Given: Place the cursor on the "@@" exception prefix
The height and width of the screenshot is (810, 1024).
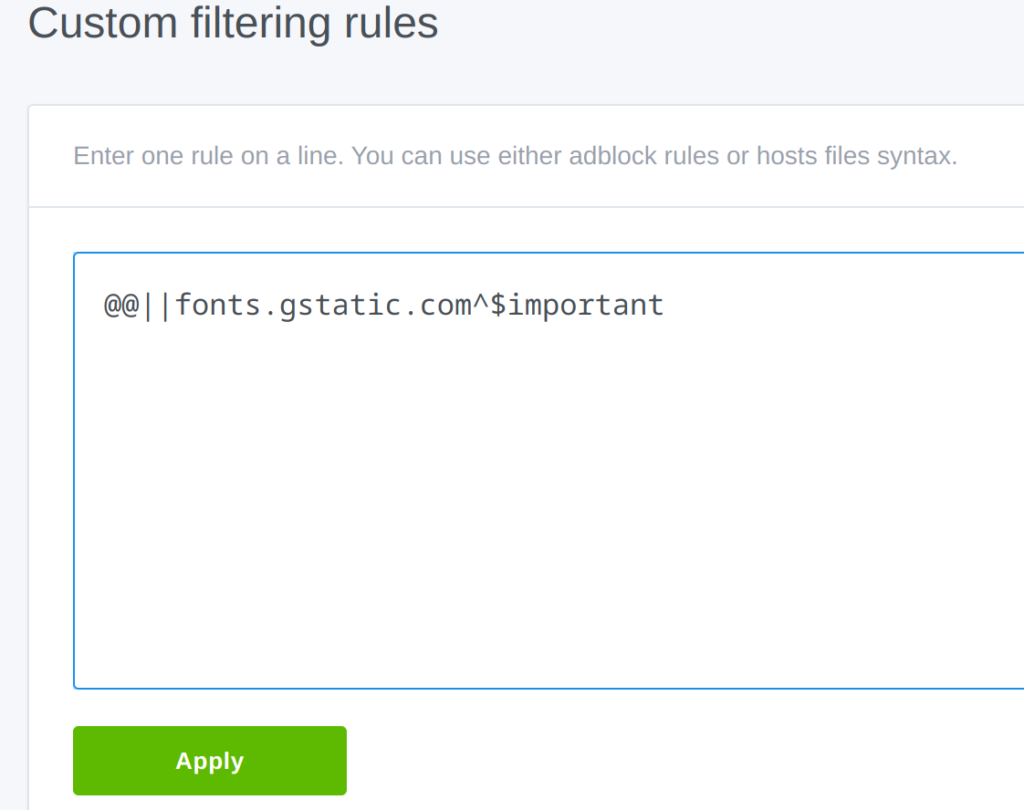Looking at the screenshot, I should (x=122, y=304).
